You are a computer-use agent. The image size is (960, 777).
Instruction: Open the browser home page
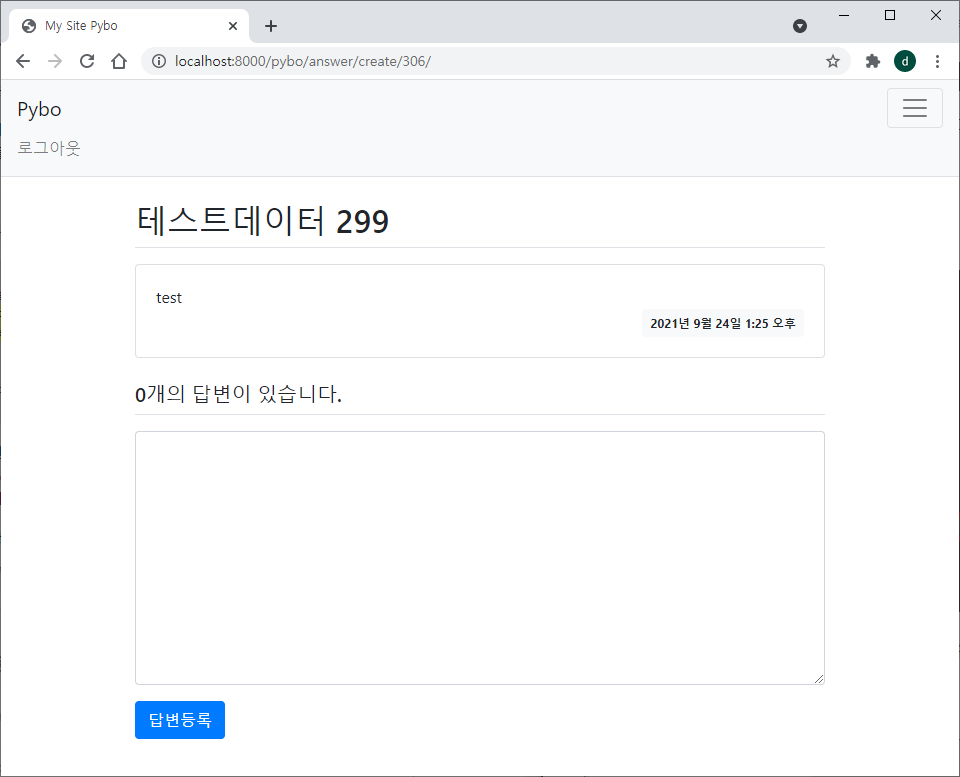pyautogui.click(x=119, y=61)
